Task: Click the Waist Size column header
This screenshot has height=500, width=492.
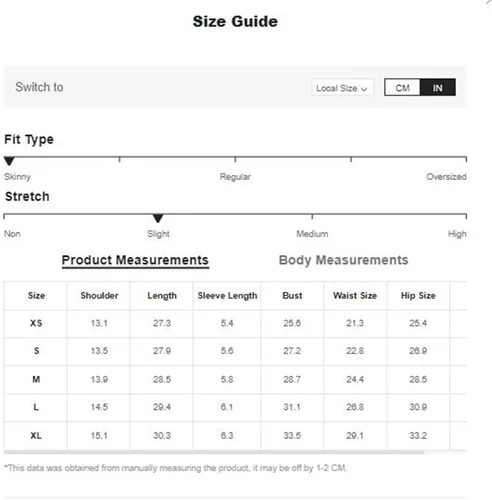Action: click(x=355, y=296)
